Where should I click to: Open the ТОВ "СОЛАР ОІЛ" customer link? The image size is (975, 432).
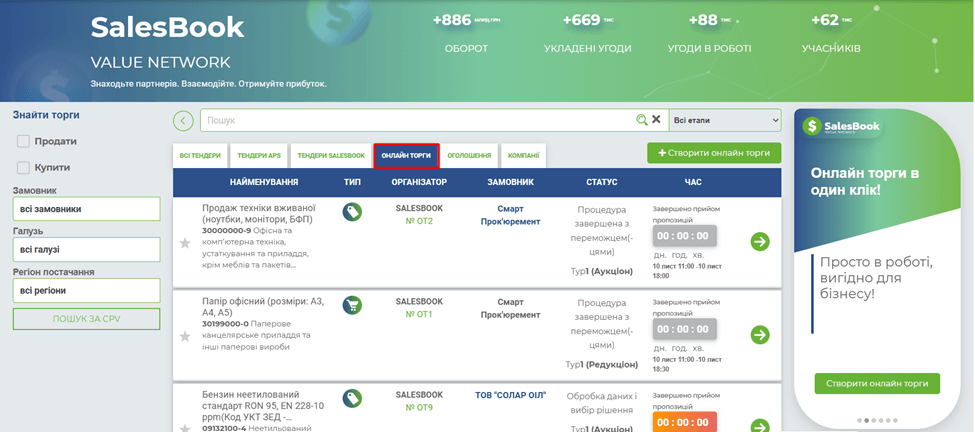(x=510, y=395)
